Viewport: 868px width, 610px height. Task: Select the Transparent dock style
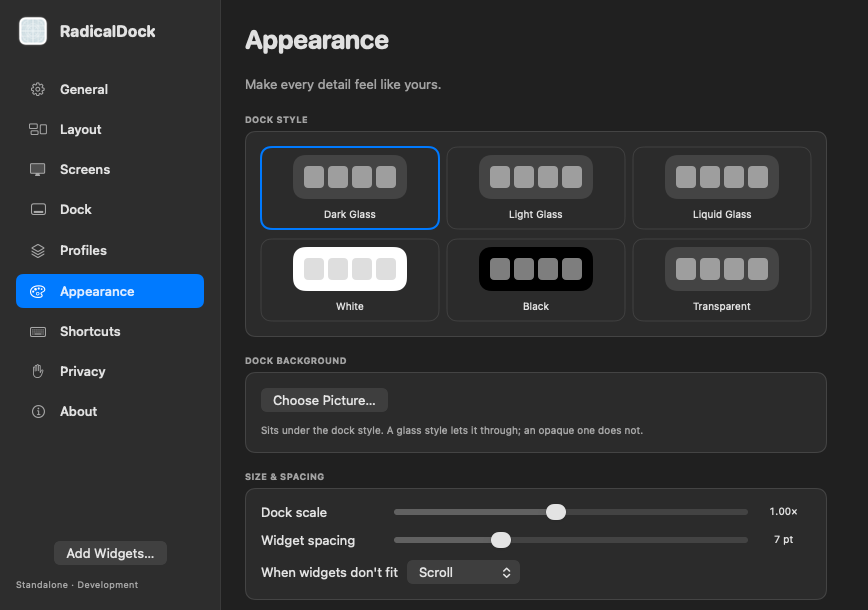click(722, 280)
